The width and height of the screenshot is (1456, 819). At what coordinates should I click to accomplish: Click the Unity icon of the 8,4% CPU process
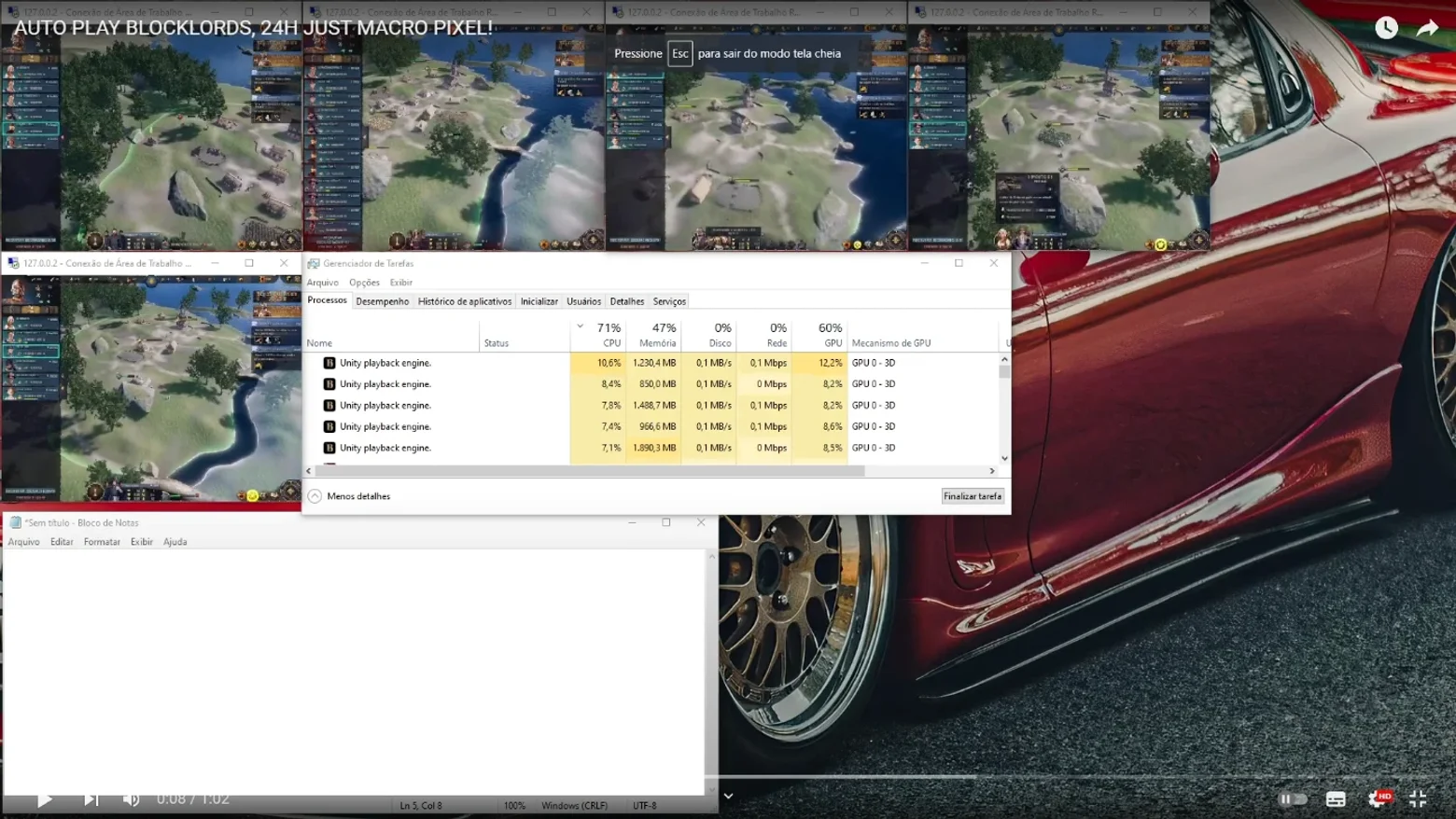point(329,384)
